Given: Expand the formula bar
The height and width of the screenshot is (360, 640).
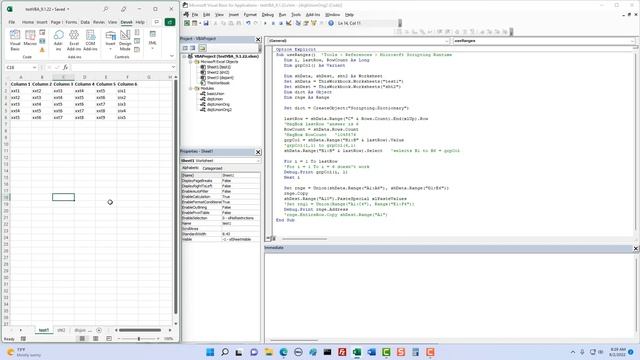Looking at the screenshot, I should [173, 67].
